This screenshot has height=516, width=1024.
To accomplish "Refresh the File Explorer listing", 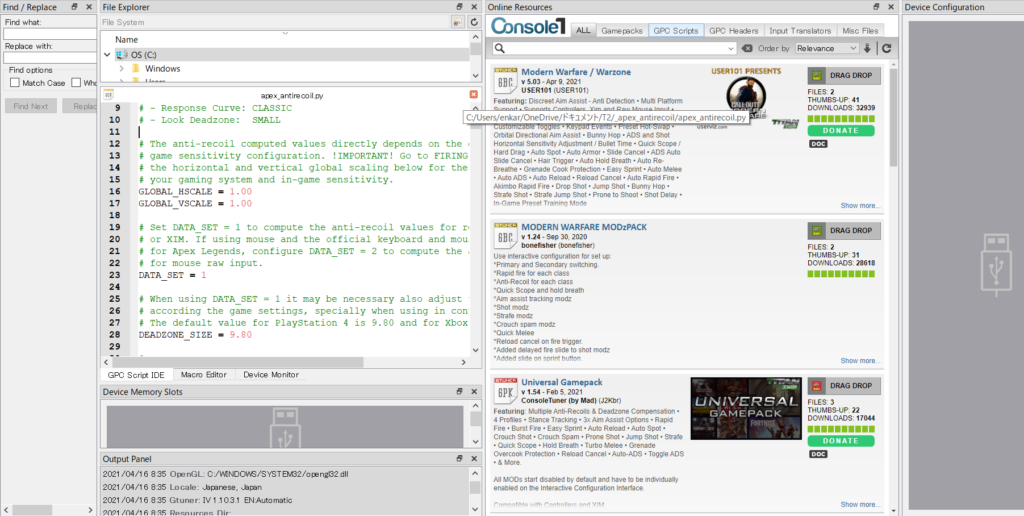I will point(475,22).
